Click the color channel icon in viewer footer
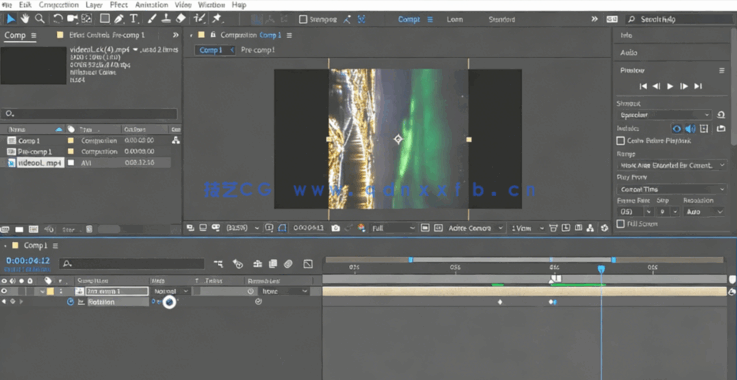The height and width of the screenshot is (380, 737). [361, 228]
